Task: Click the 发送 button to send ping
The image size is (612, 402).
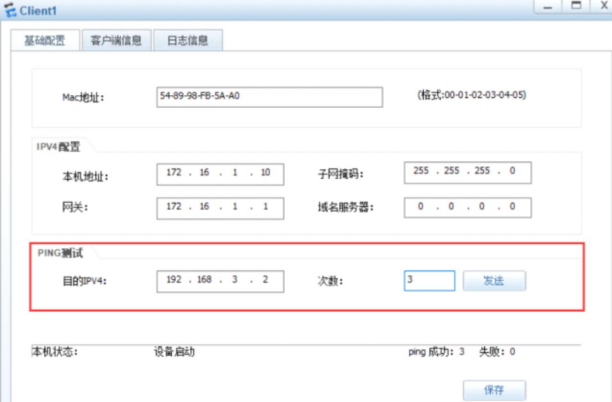Action: (494, 281)
